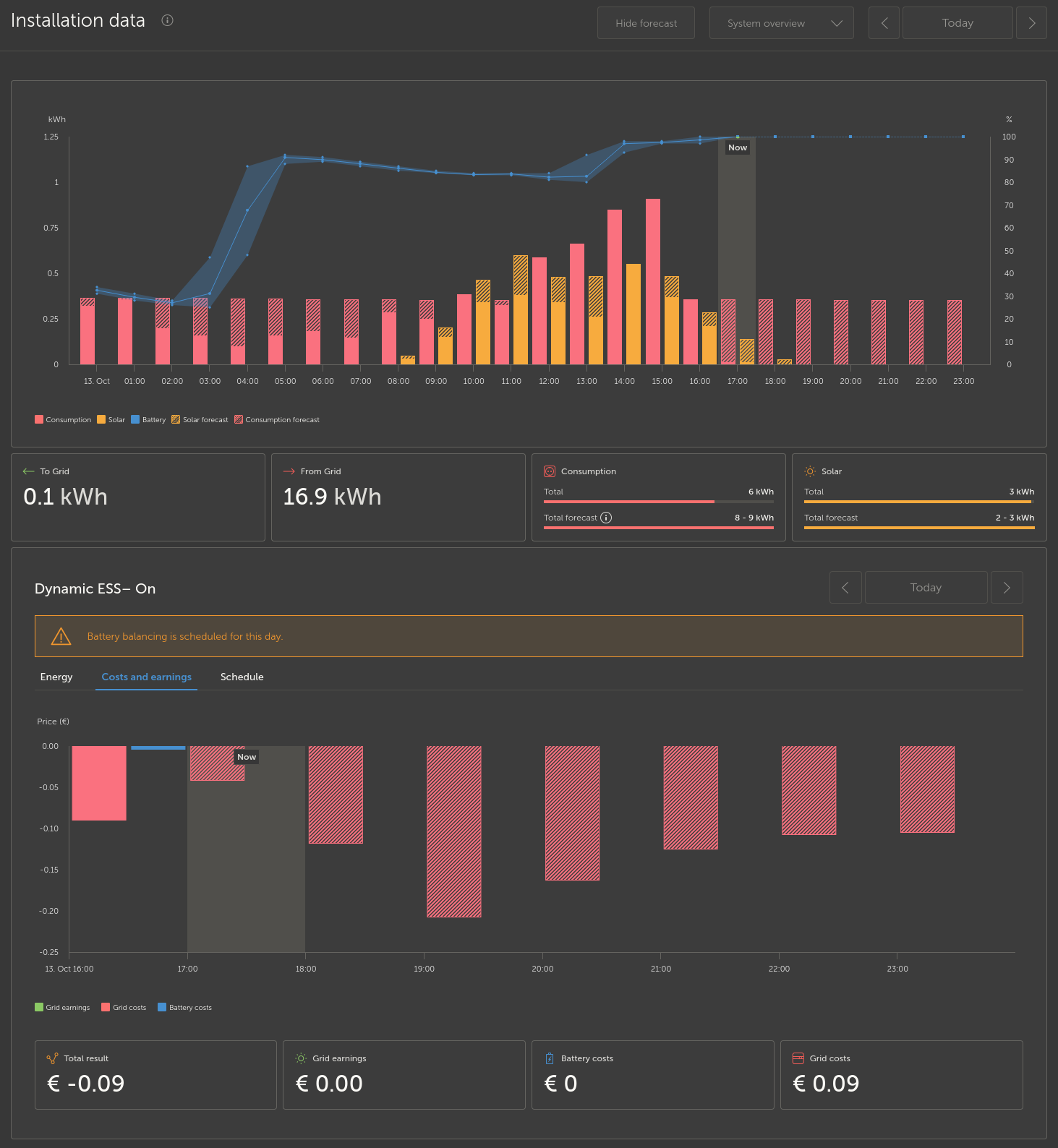
Task: Click the Consumption card icon
Action: [550, 471]
